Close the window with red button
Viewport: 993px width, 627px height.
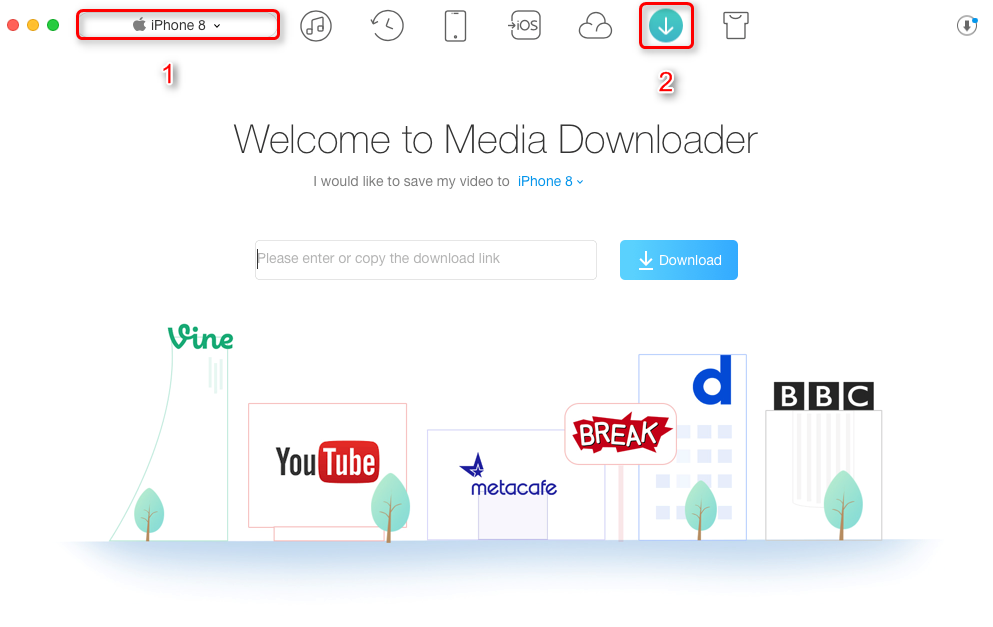pos(13,25)
